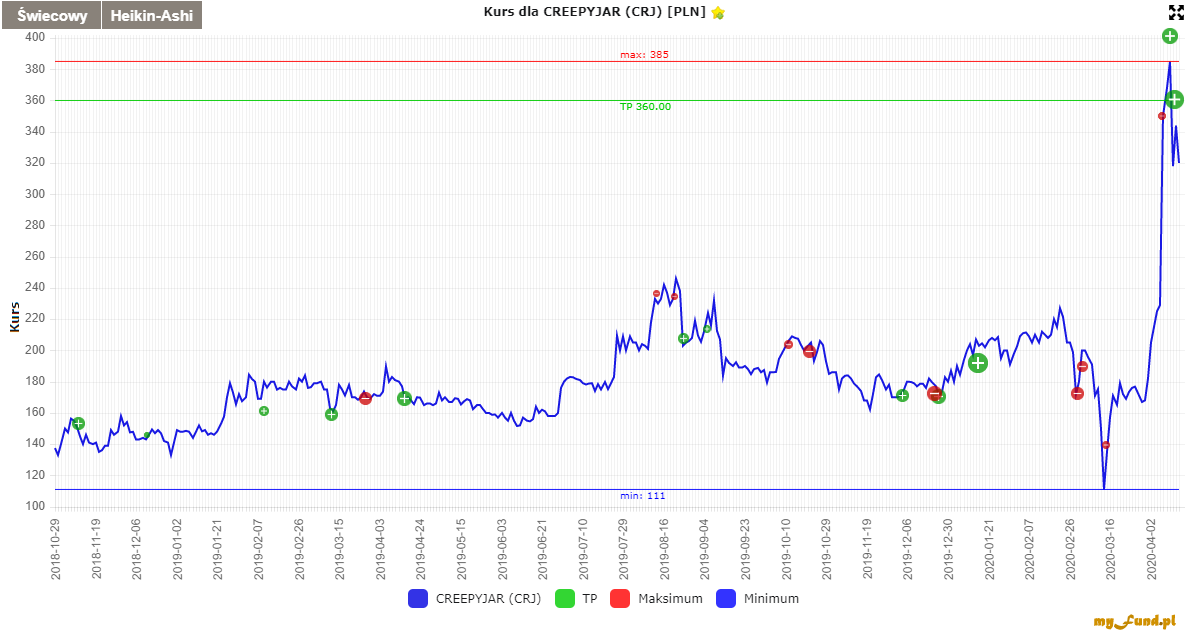Image resolution: width=1187 pixels, height=635 pixels.
Task: Select the red minus marker at the March 2020 dip
Action: coord(1105,445)
